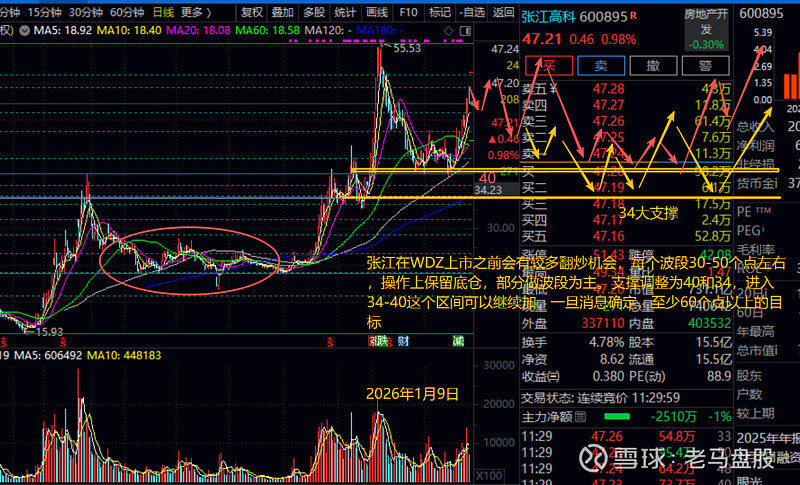The height and width of the screenshot is (485, 800).
Task: Toggle the side panel layout icon
Action: 465,31
